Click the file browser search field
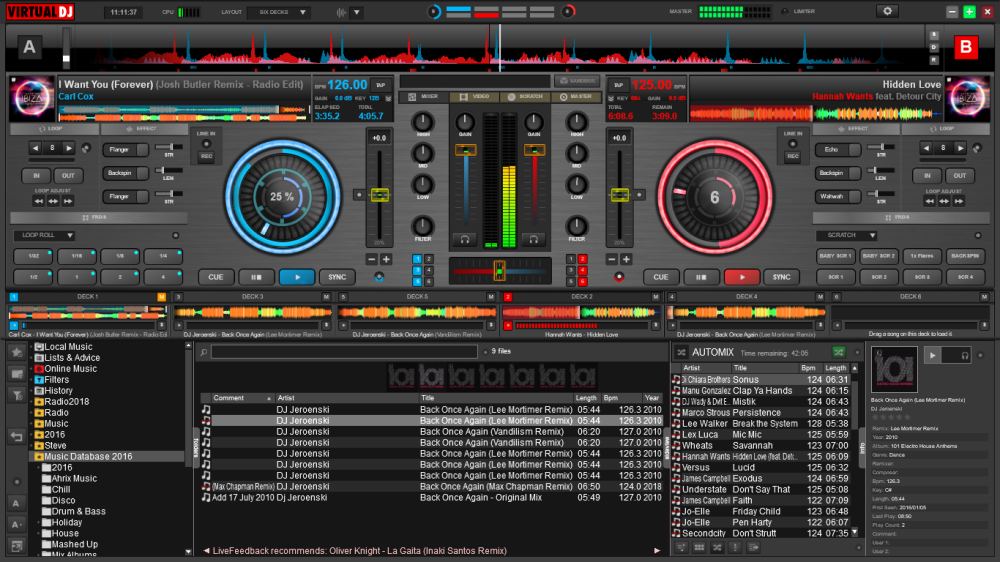 coord(344,351)
